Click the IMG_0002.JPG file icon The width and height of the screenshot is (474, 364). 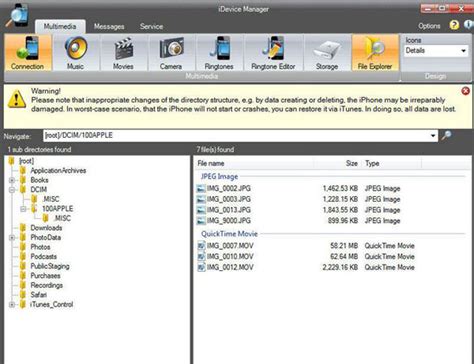(x=201, y=189)
